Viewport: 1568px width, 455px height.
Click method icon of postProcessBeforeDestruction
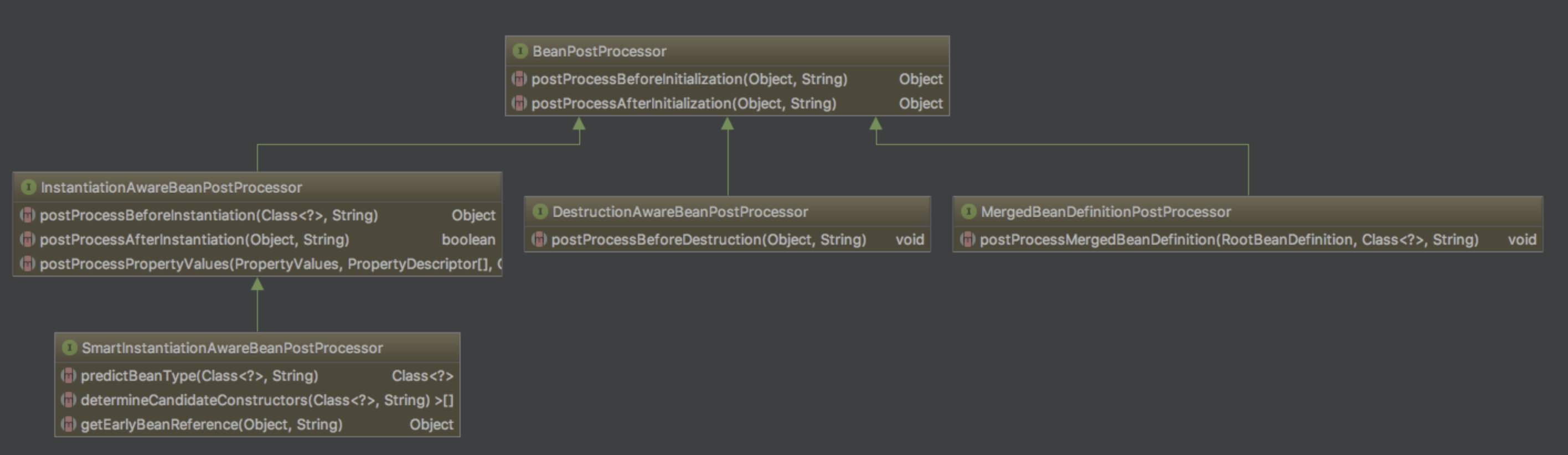539,240
